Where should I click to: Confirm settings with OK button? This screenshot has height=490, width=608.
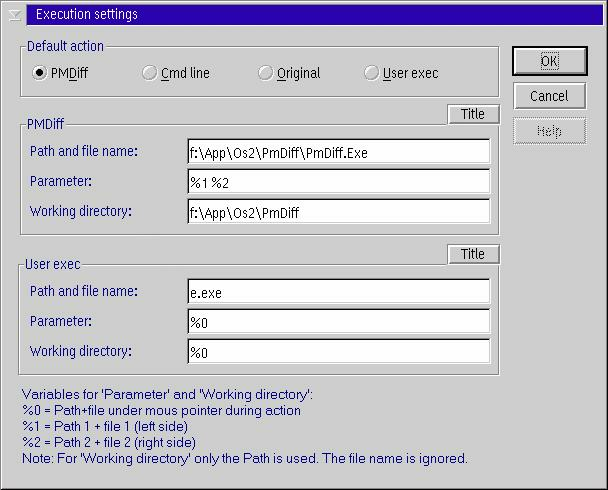tap(549, 61)
